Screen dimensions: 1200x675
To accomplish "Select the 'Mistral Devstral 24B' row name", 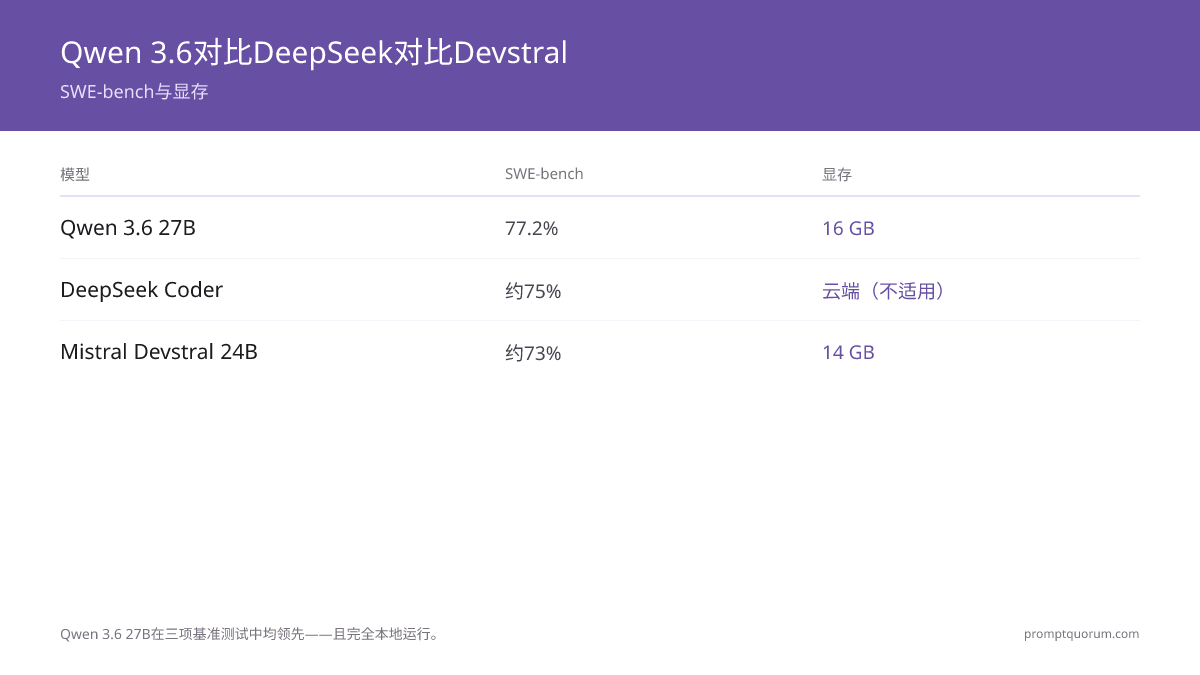I will click(x=159, y=352).
